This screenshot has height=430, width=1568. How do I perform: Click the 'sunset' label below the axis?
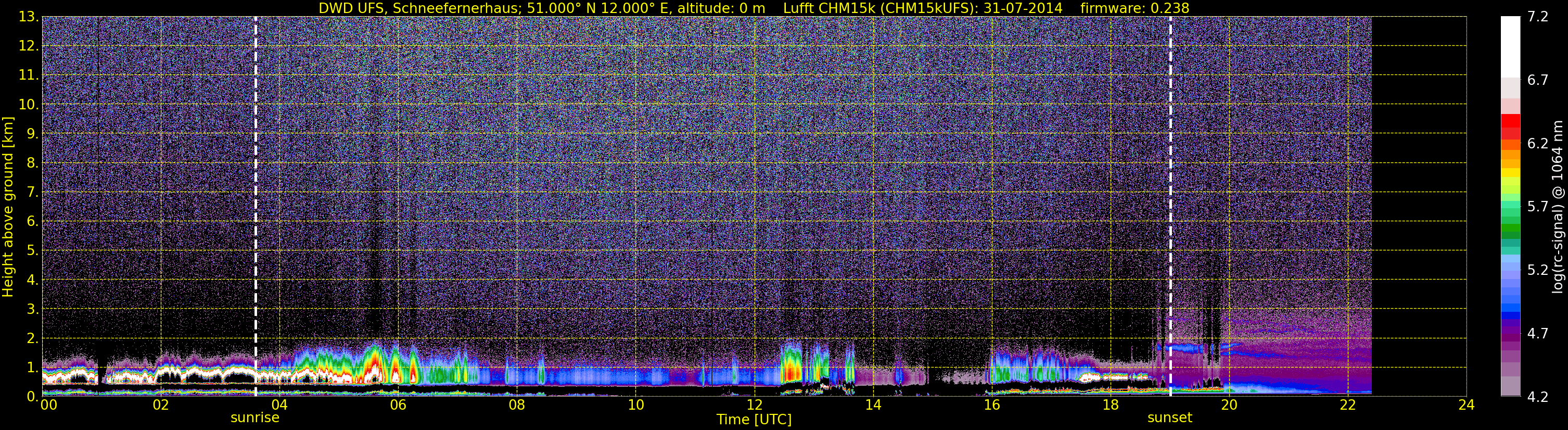pyautogui.click(x=1169, y=418)
